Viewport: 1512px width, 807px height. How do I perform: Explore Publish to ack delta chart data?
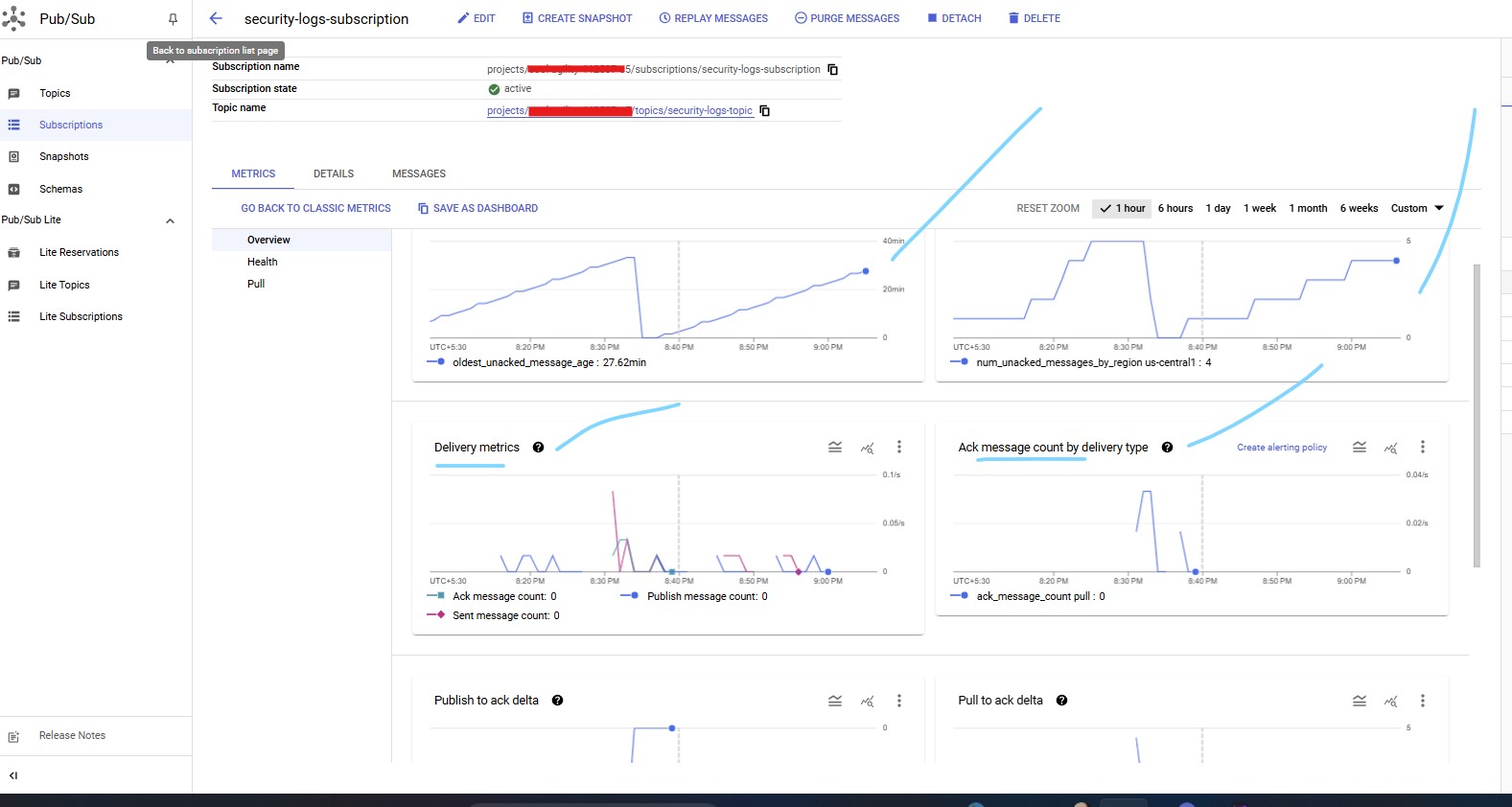(868, 701)
